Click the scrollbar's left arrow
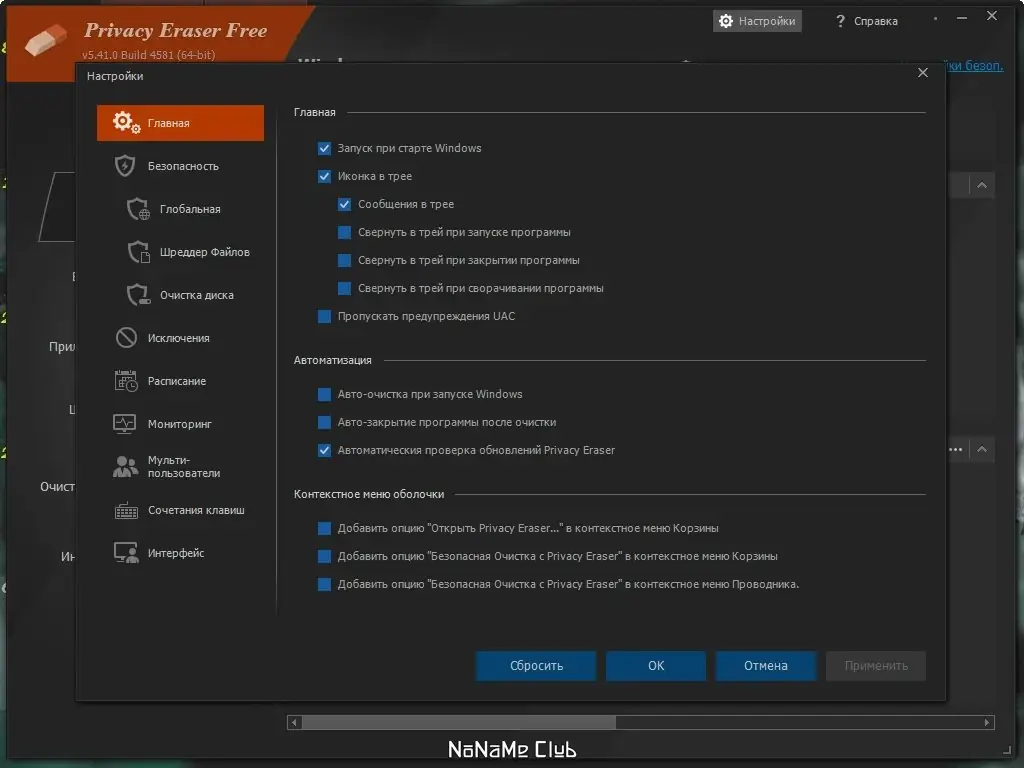 (294, 722)
